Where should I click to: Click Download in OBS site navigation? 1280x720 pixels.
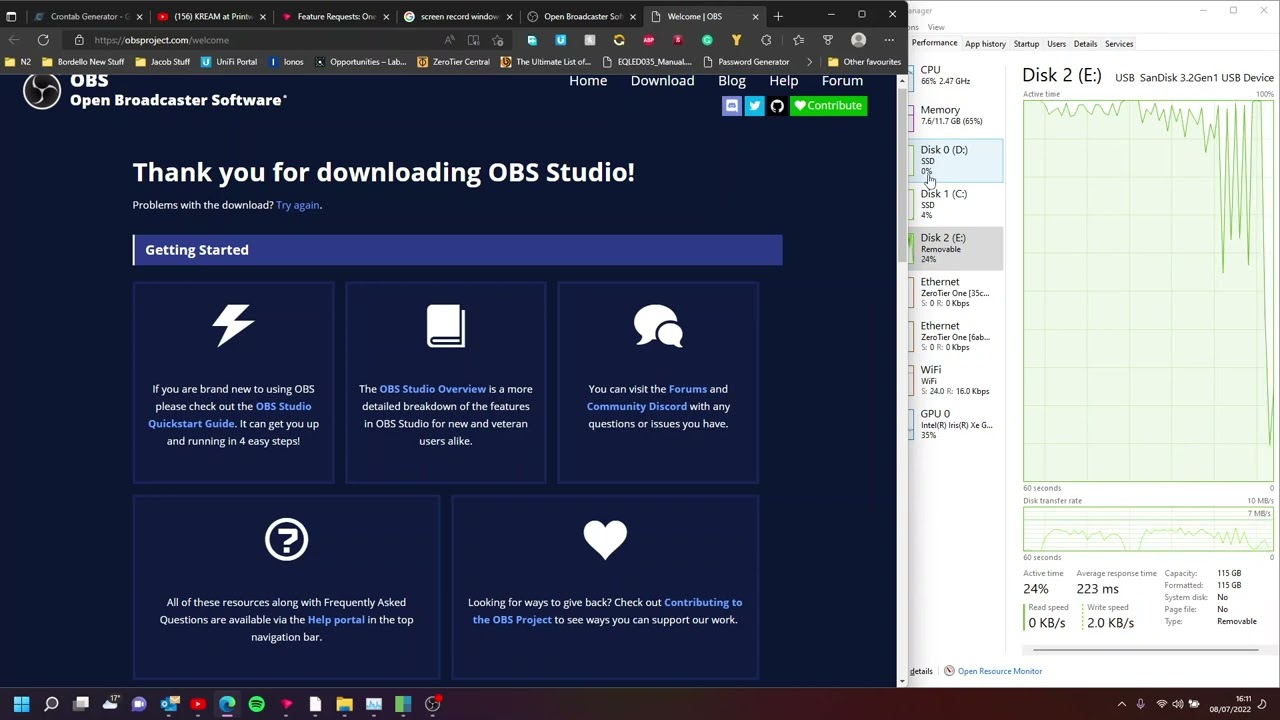pyautogui.click(x=662, y=81)
